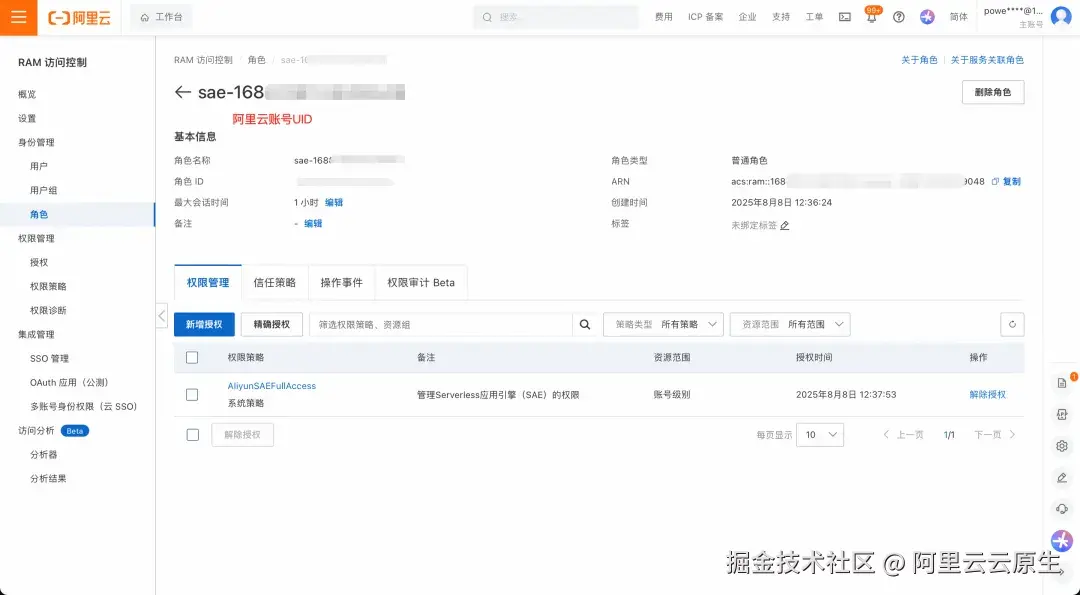The width and height of the screenshot is (1080, 595).
Task: Open the 策略类型 所有策略 dropdown
Action: point(663,324)
